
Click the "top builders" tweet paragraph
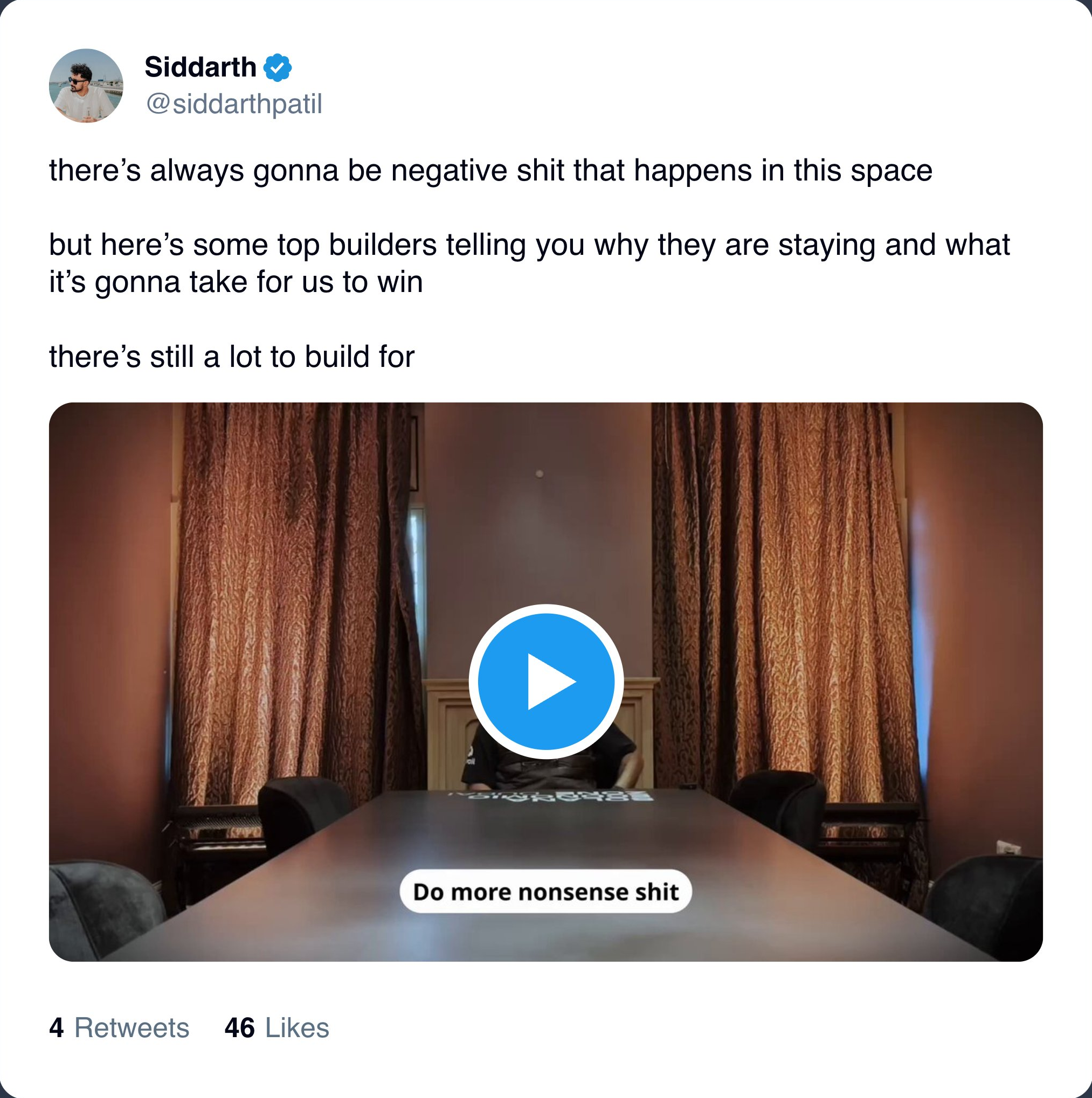coord(529,263)
